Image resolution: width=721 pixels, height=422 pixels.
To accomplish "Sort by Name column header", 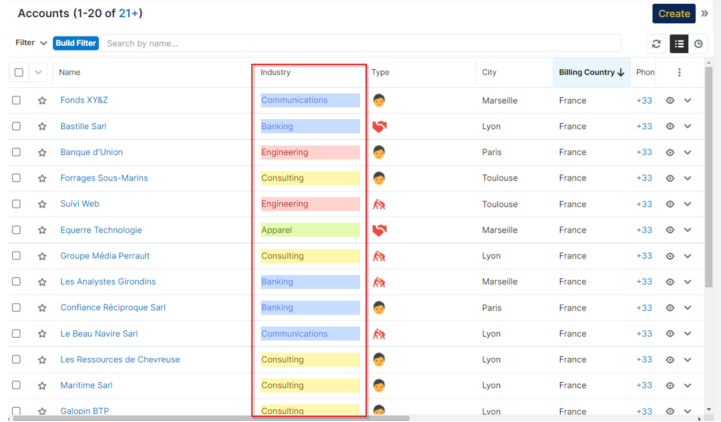I will coord(69,72).
